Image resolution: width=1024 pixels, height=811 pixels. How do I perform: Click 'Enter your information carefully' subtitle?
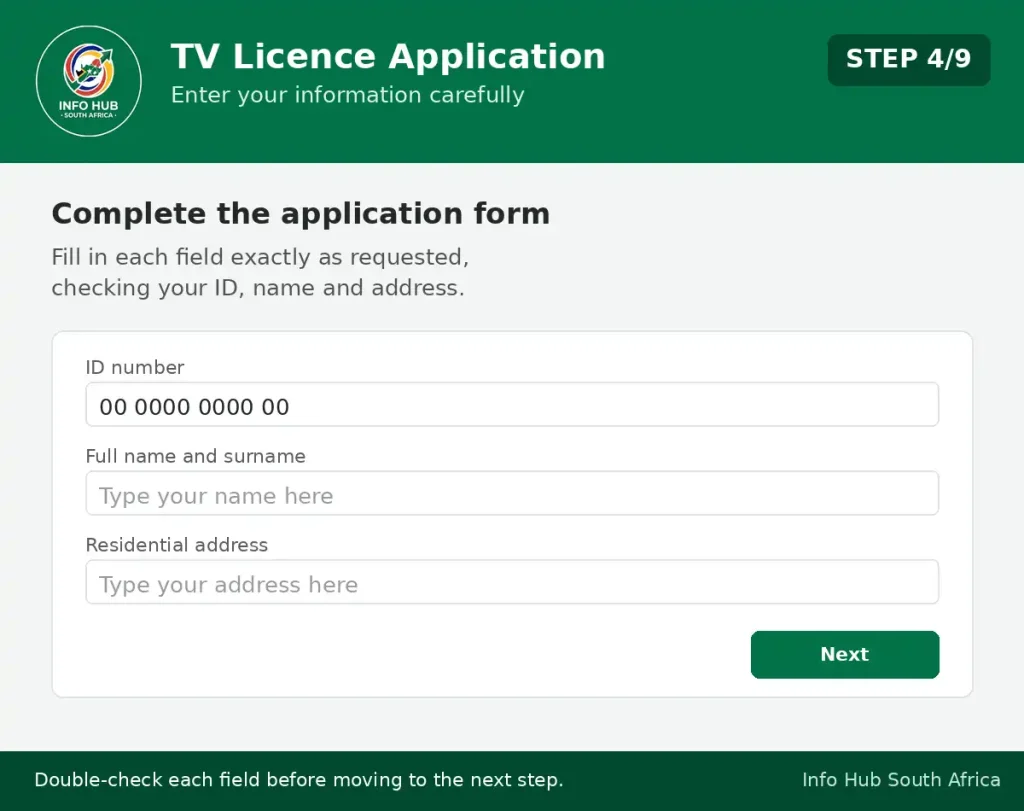[x=347, y=95]
